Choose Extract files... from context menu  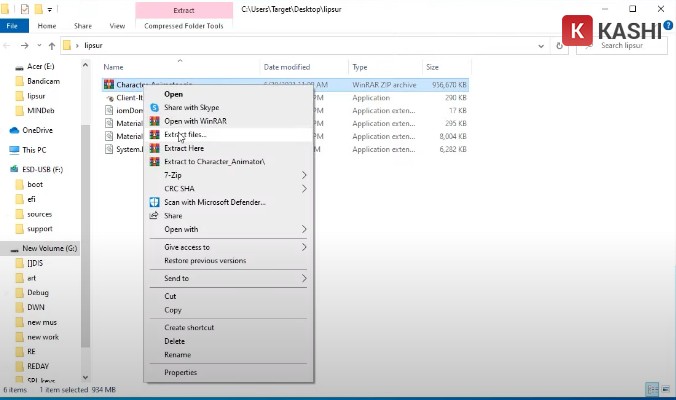[185, 134]
